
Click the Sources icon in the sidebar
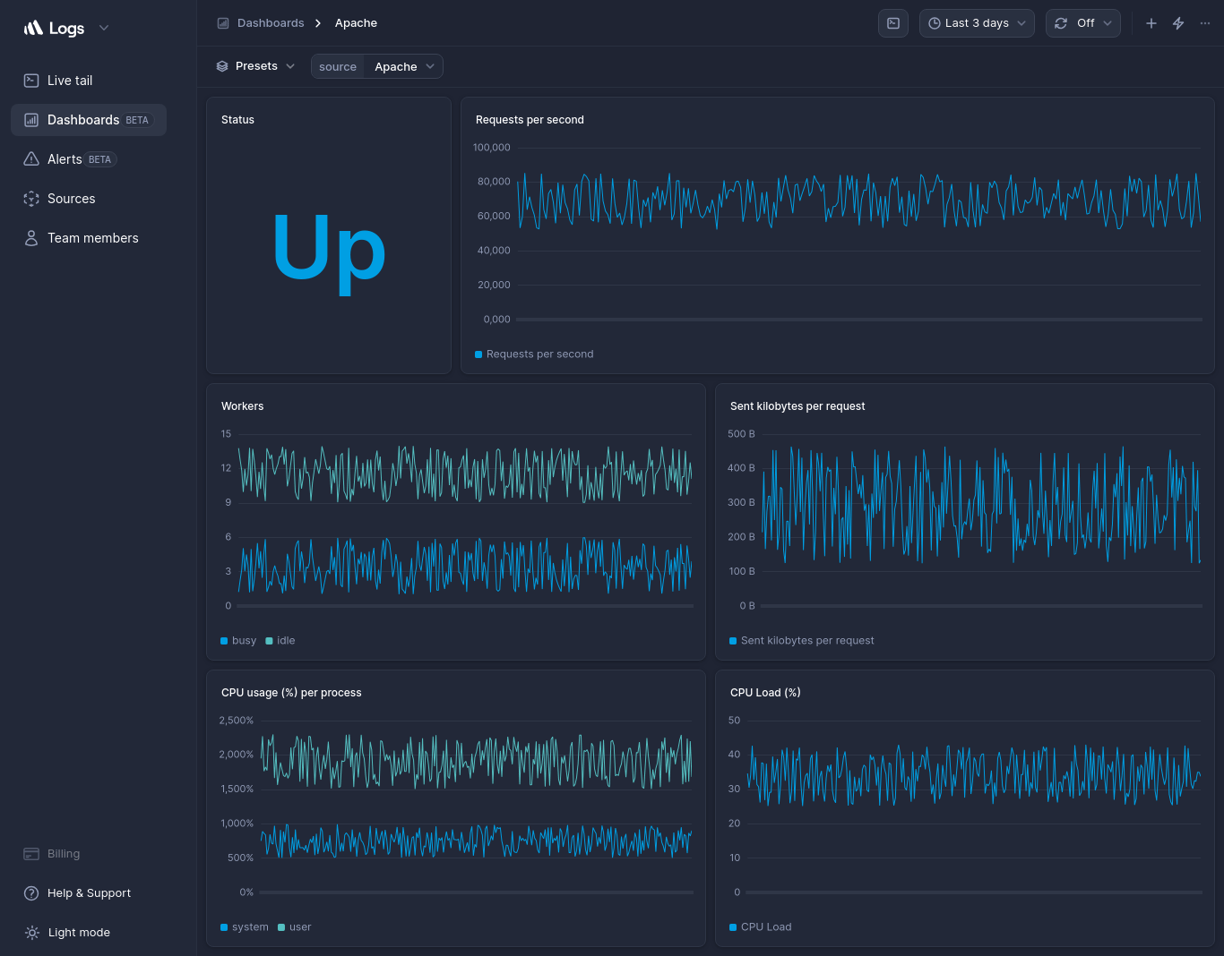tap(30, 198)
